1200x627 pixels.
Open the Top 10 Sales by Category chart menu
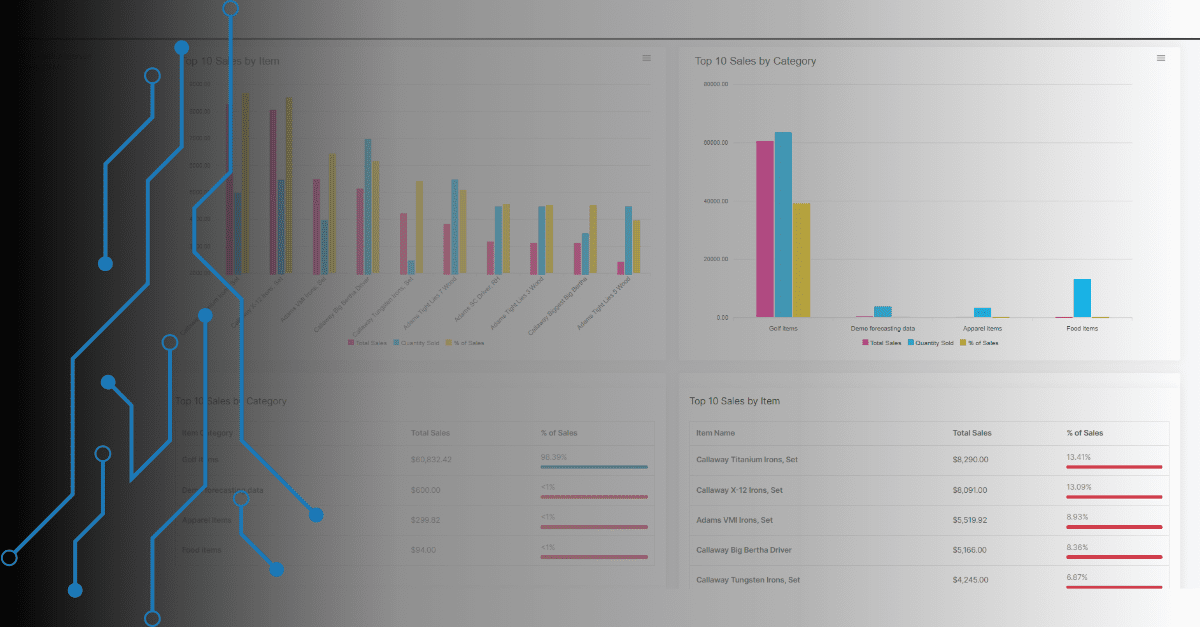(1160, 58)
